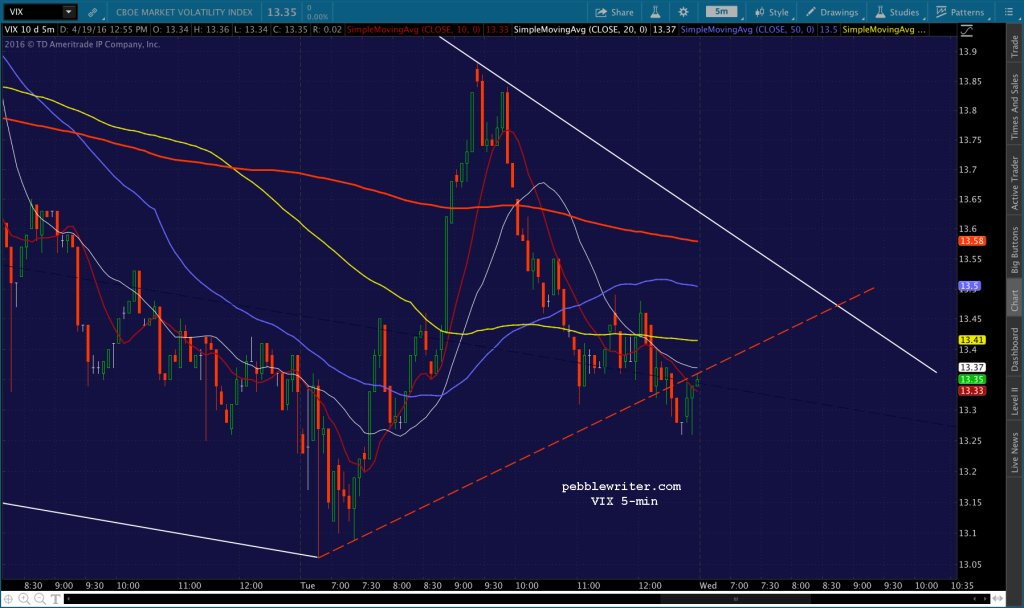Viewport: 1024px width, 608px height.
Task: Click the 13.5 blue price bubble
Action: coord(969,286)
